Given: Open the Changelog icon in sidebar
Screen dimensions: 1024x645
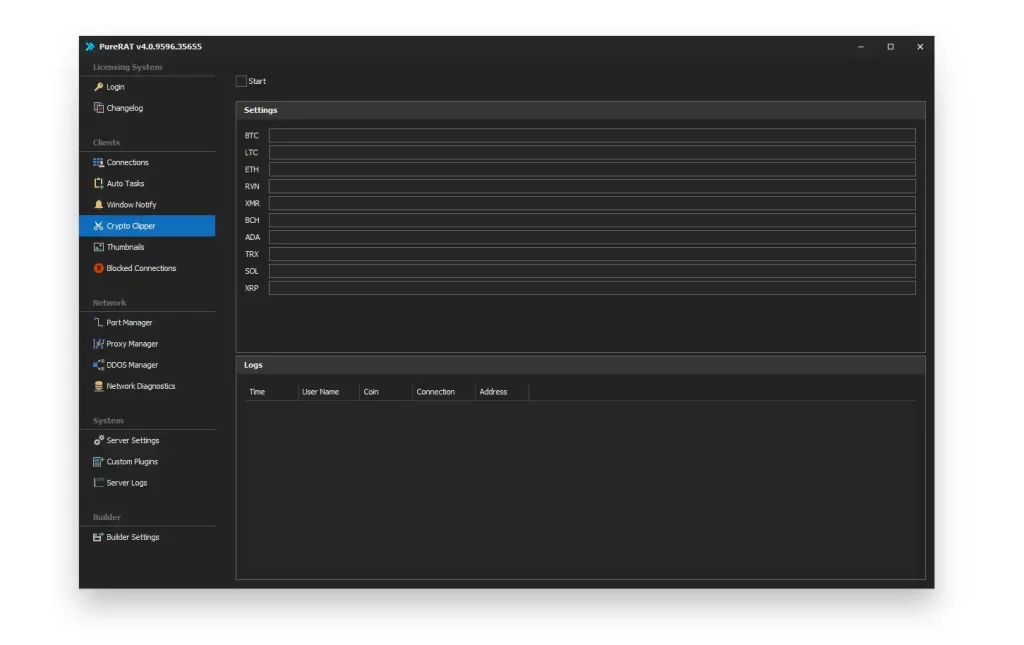Looking at the screenshot, I should pyautogui.click(x=98, y=108).
